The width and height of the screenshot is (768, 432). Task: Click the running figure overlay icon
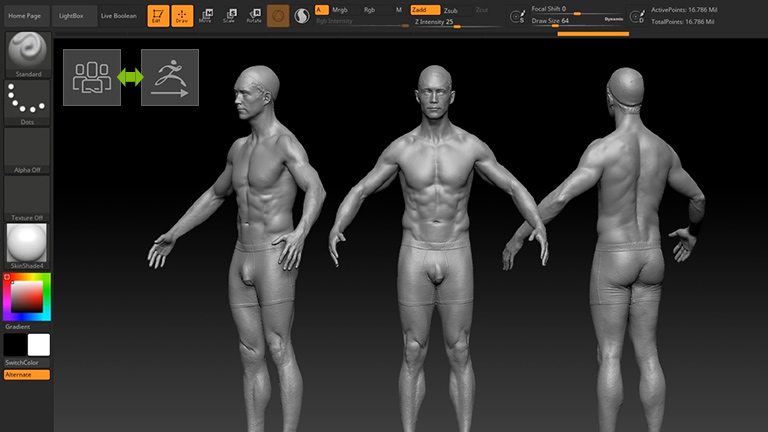[x=170, y=77]
